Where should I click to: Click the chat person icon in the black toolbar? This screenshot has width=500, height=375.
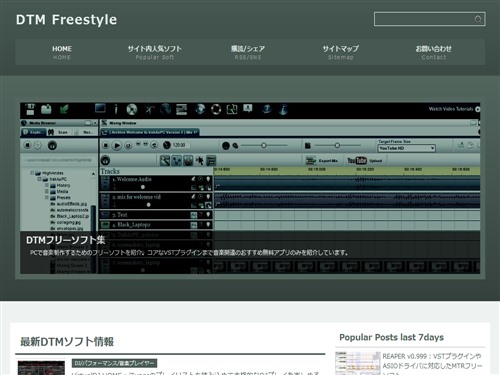(x=248, y=109)
